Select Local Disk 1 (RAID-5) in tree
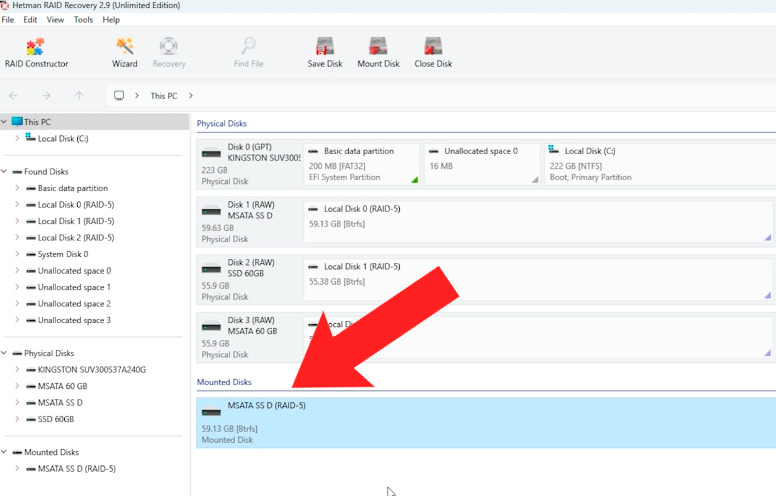 pyautogui.click(x=76, y=221)
